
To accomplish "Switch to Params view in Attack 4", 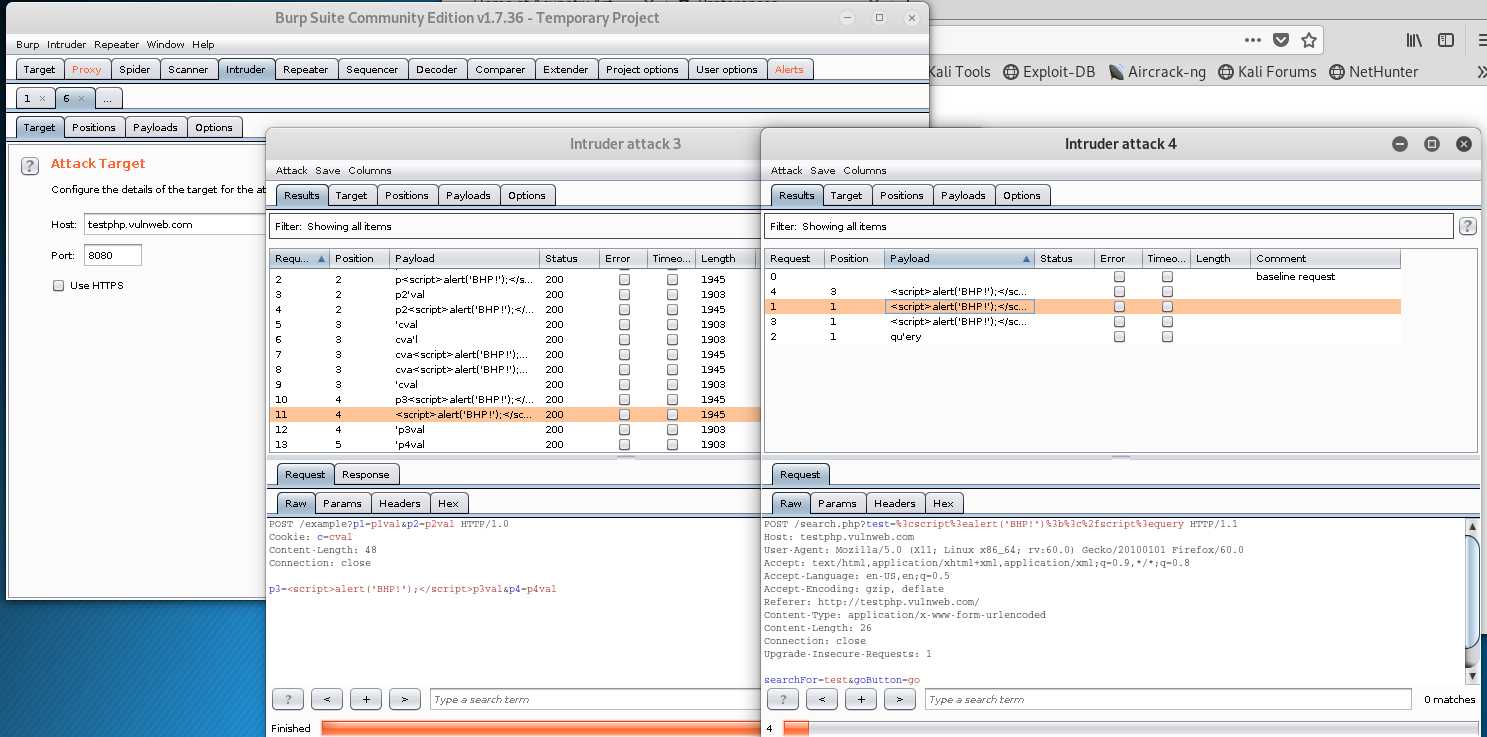I will 836,503.
